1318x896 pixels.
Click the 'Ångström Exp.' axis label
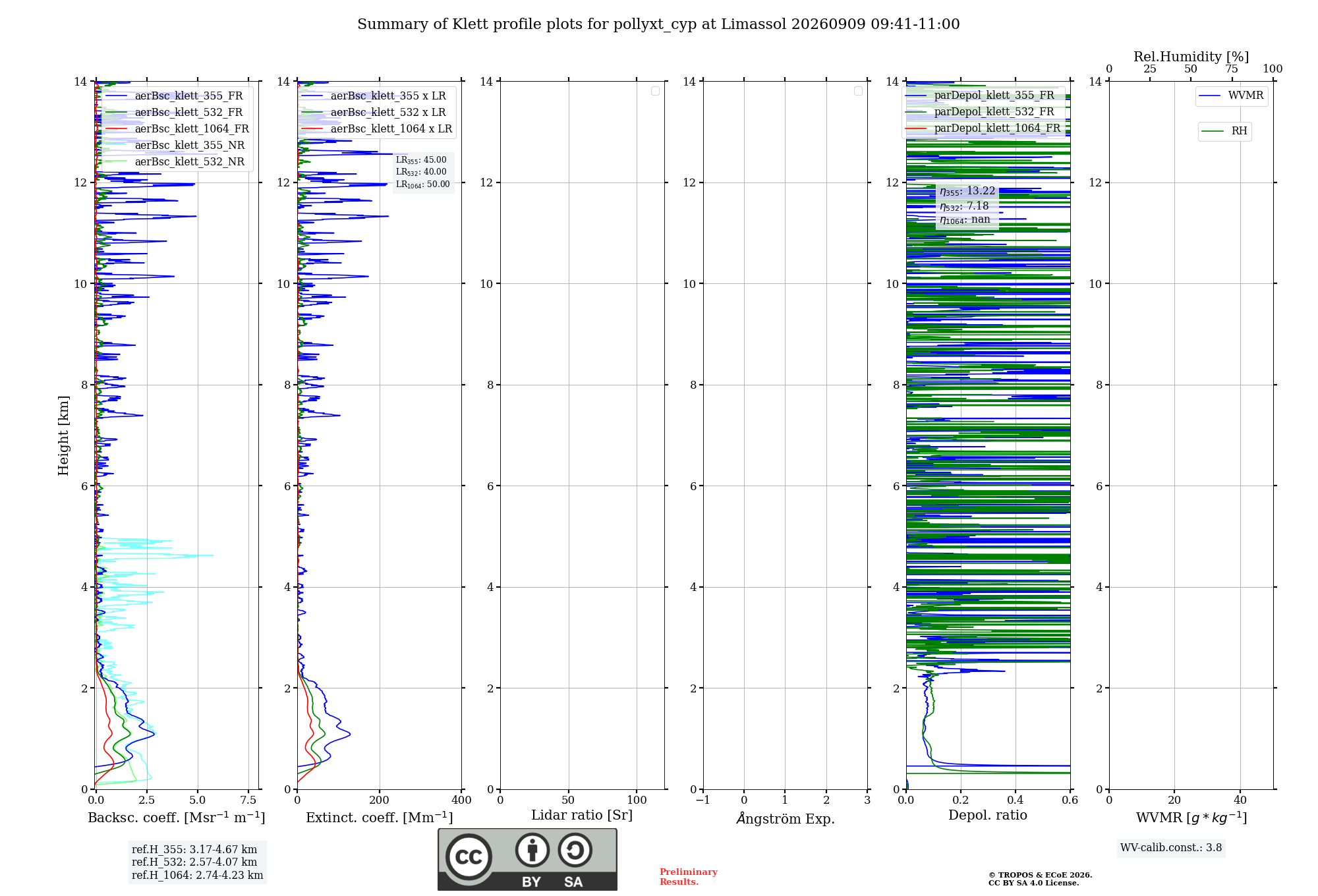[786, 818]
